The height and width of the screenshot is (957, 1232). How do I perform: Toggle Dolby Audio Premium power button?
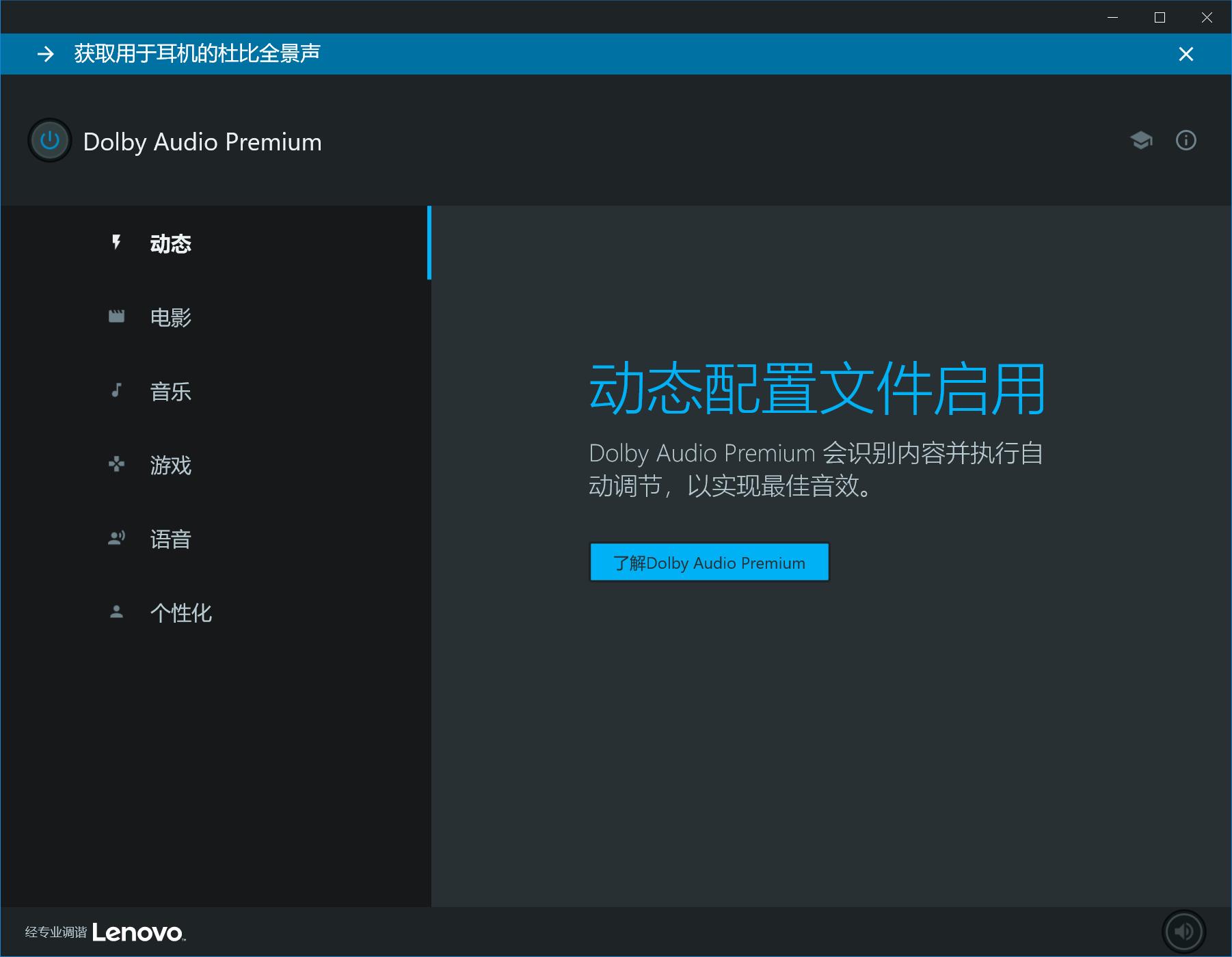tap(49, 139)
